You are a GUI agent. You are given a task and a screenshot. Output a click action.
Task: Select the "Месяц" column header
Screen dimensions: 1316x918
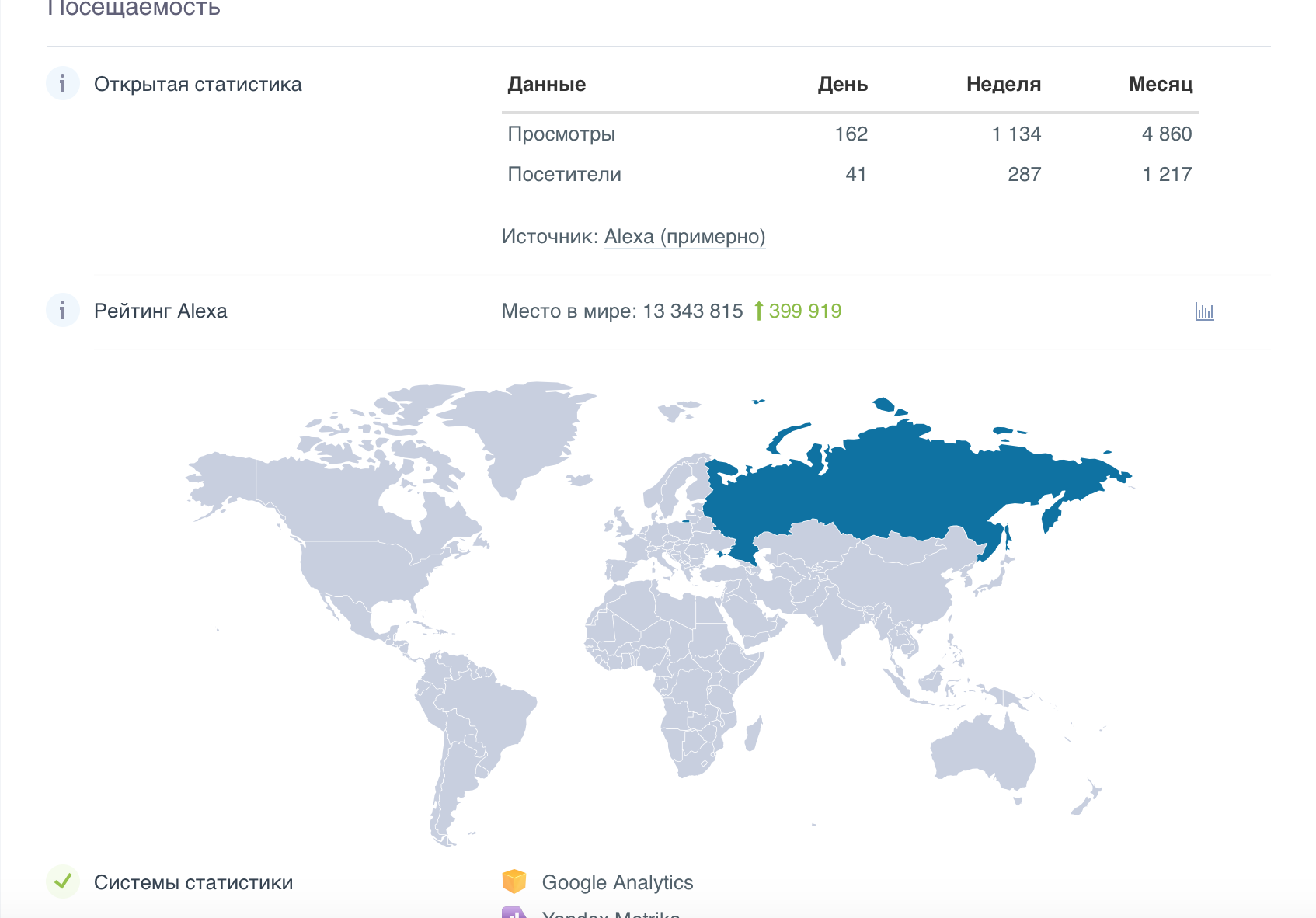(x=1161, y=84)
